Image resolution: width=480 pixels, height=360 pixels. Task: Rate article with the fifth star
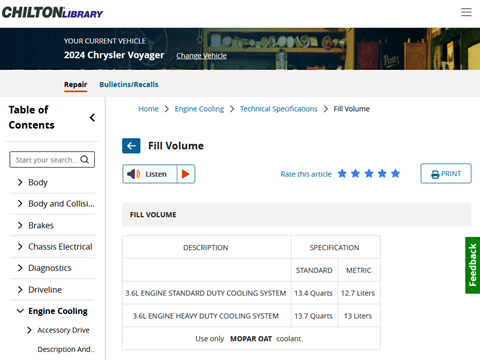point(395,174)
